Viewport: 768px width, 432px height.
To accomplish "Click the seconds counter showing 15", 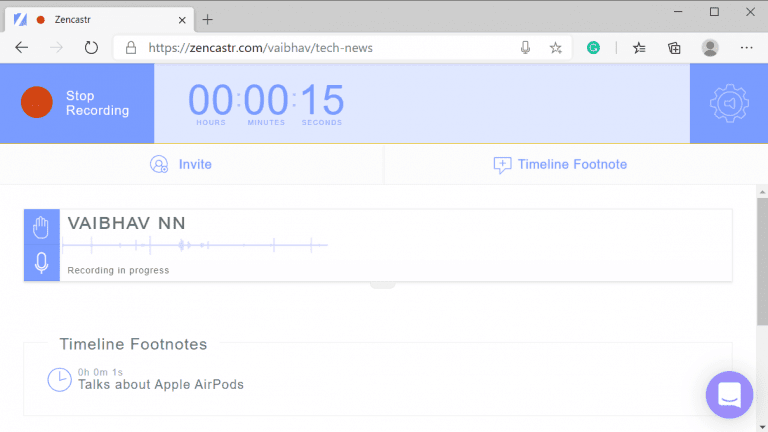I will (x=322, y=100).
